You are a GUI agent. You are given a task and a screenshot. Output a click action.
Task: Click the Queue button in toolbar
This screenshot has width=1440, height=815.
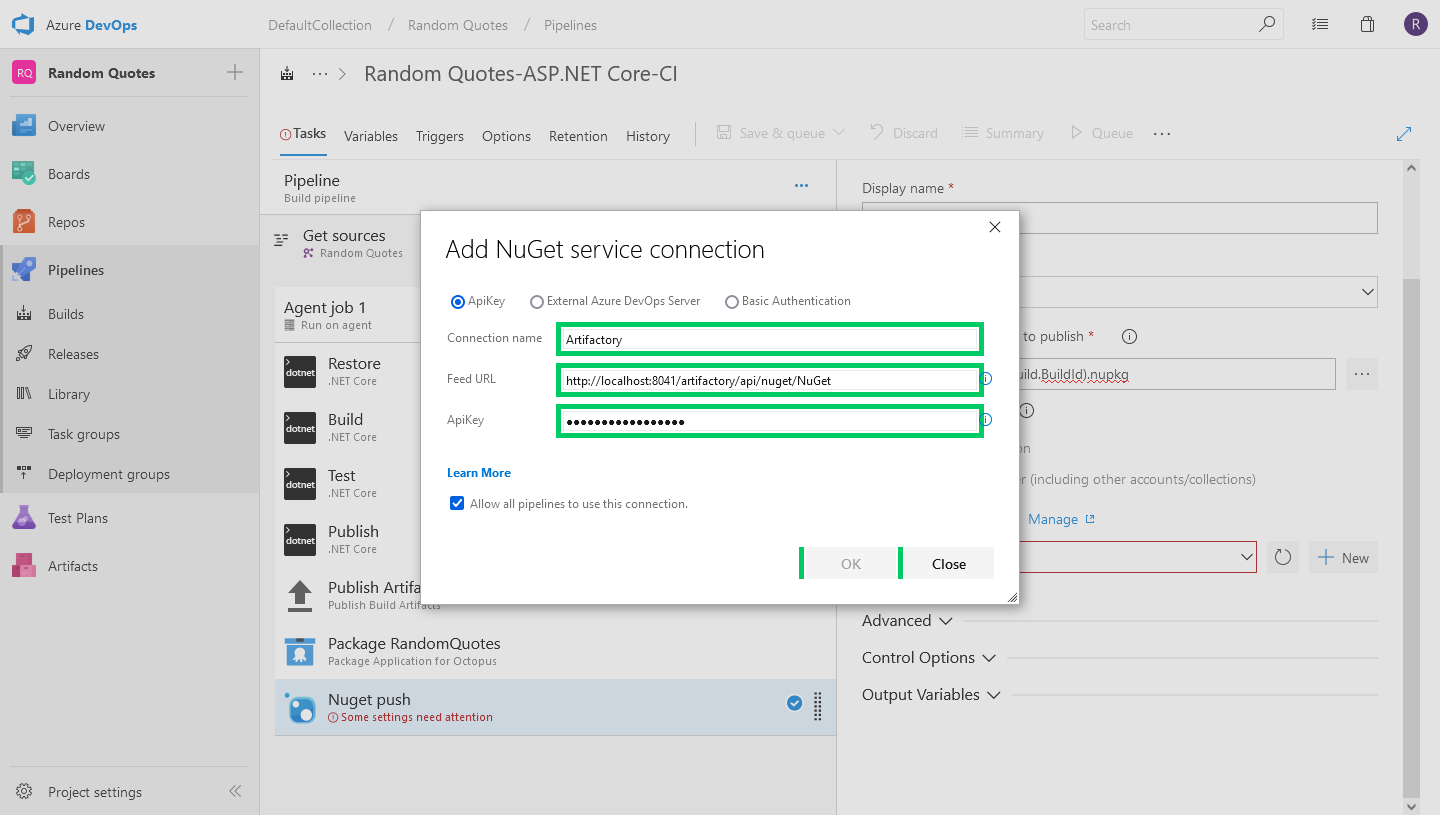click(1101, 133)
